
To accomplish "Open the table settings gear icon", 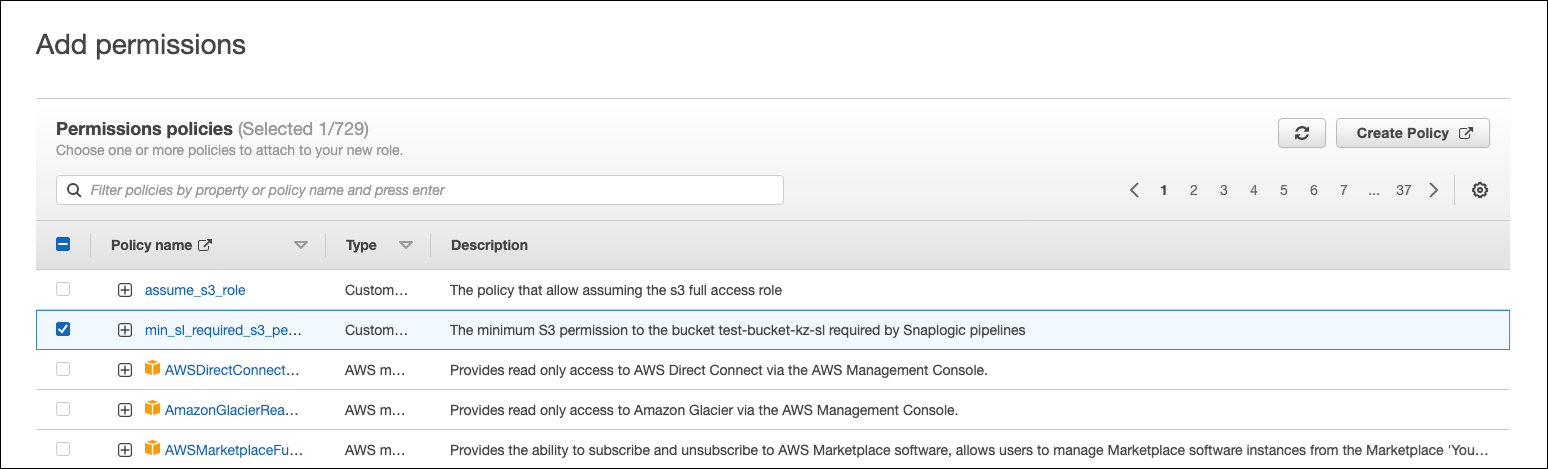I will click(1480, 190).
